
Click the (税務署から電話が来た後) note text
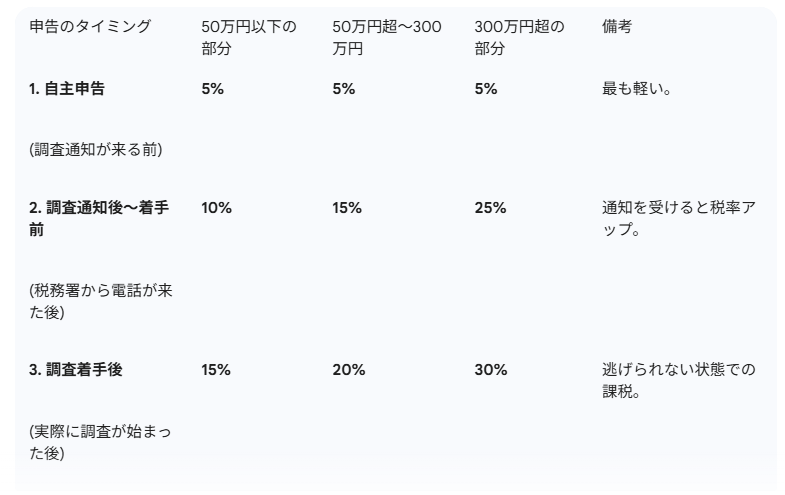click(x=100, y=301)
